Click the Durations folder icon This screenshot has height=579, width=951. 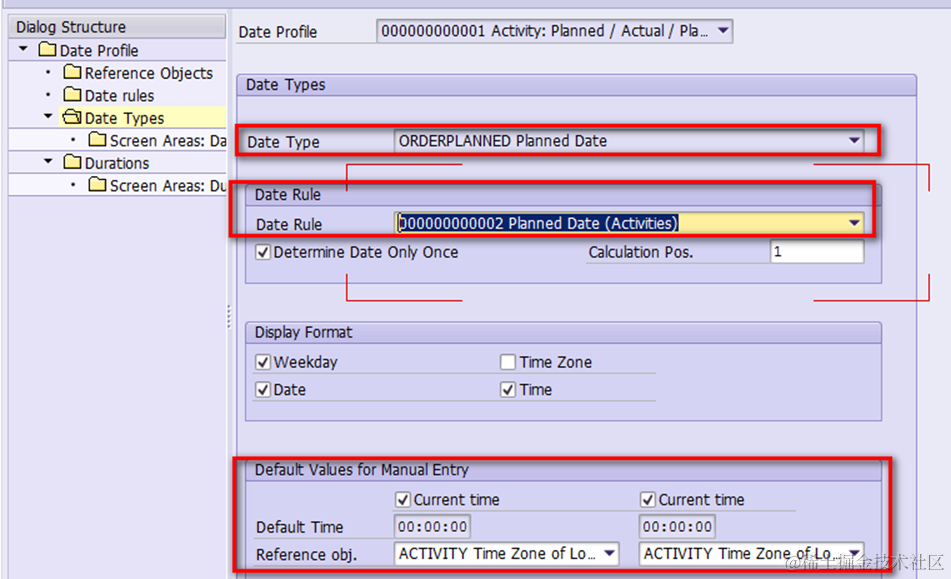(72, 162)
